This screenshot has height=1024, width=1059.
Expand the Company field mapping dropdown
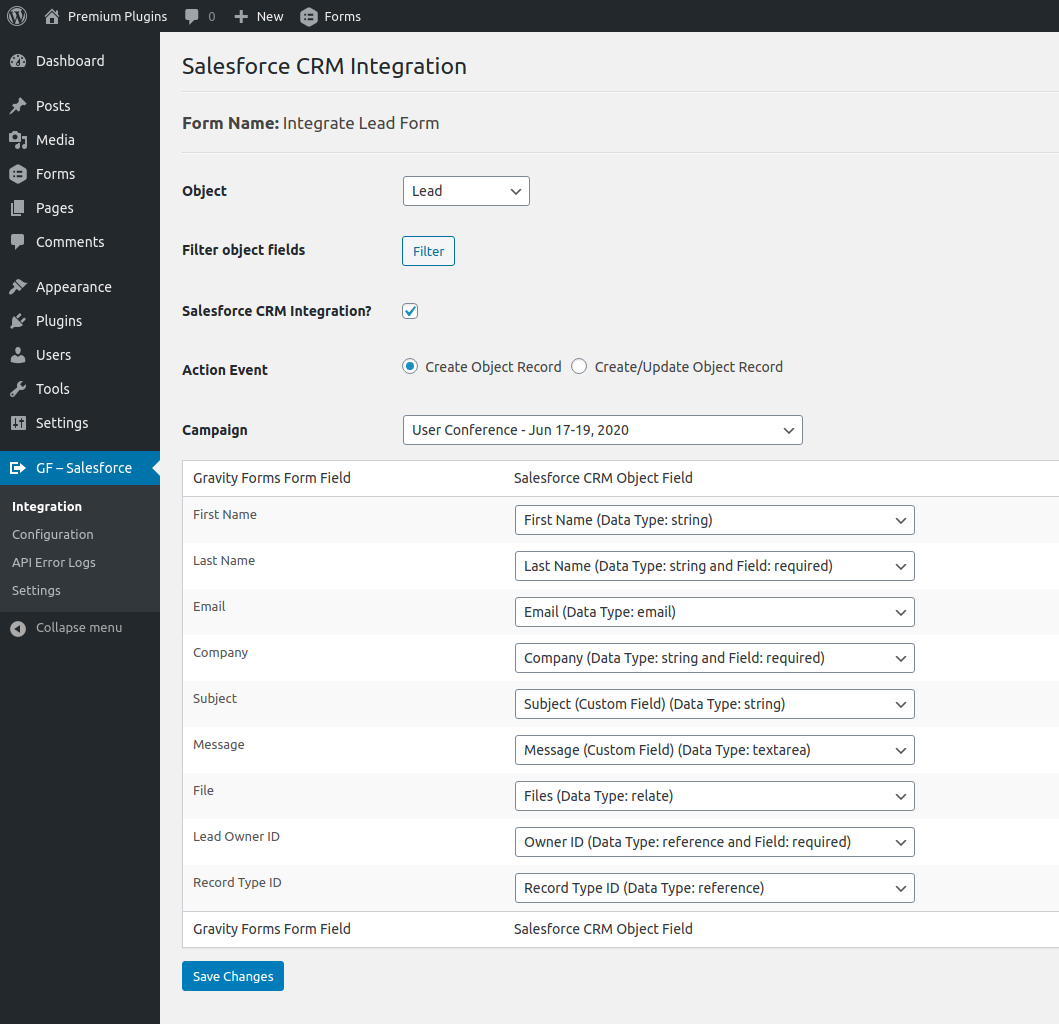tap(715, 658)
